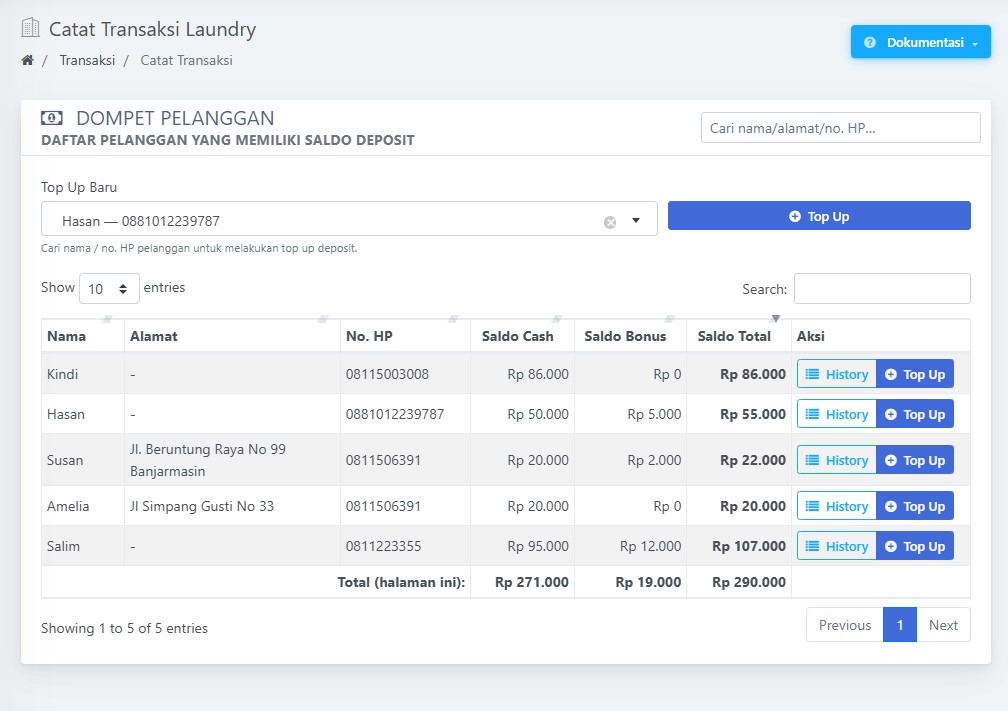Click the money icon beside Dompet Pelanggan
This screenshot has height=711, width=1008.
(52, 118)
